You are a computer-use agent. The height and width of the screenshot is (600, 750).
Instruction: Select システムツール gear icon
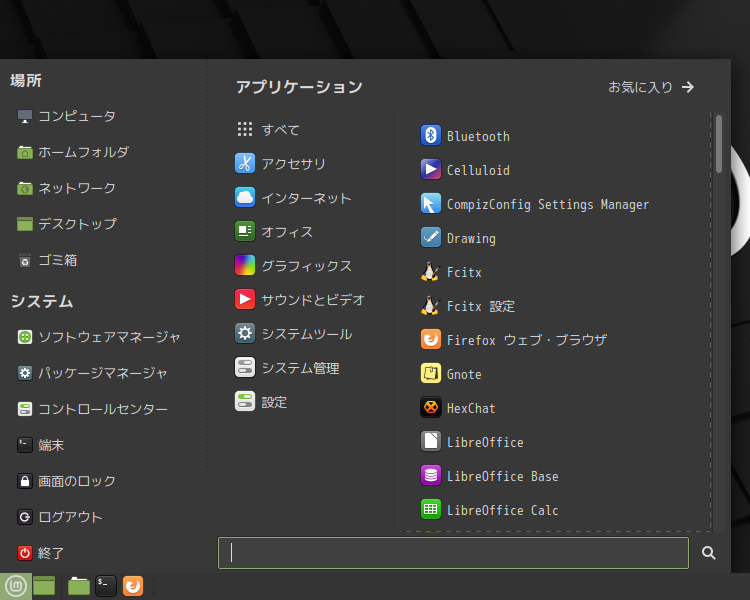tap(245, 333)
